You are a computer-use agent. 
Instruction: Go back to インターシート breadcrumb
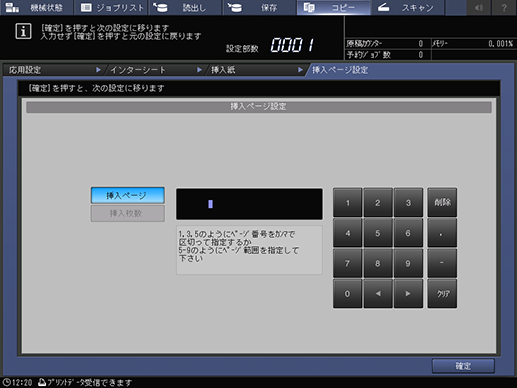point(154,70)
